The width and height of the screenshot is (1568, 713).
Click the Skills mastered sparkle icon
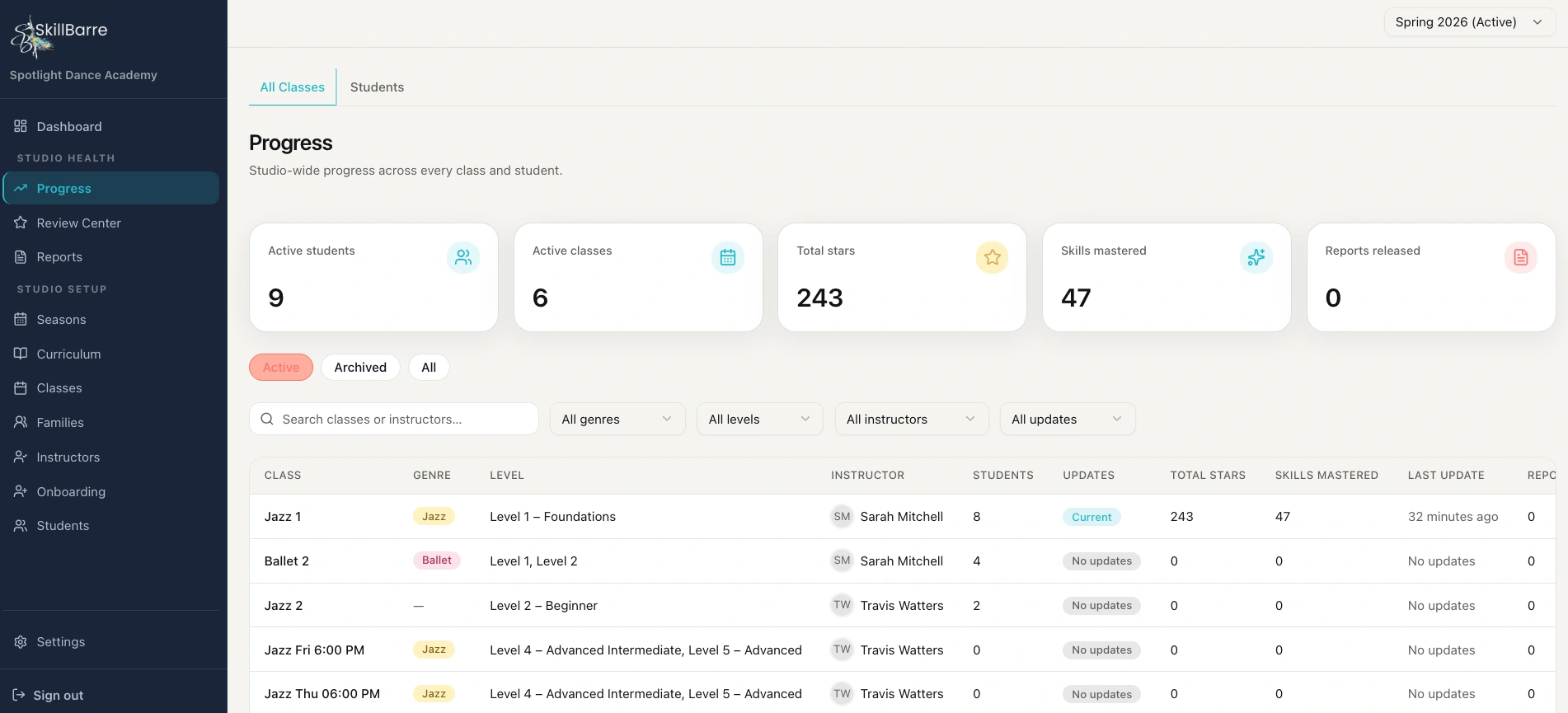pos(1256,257)
